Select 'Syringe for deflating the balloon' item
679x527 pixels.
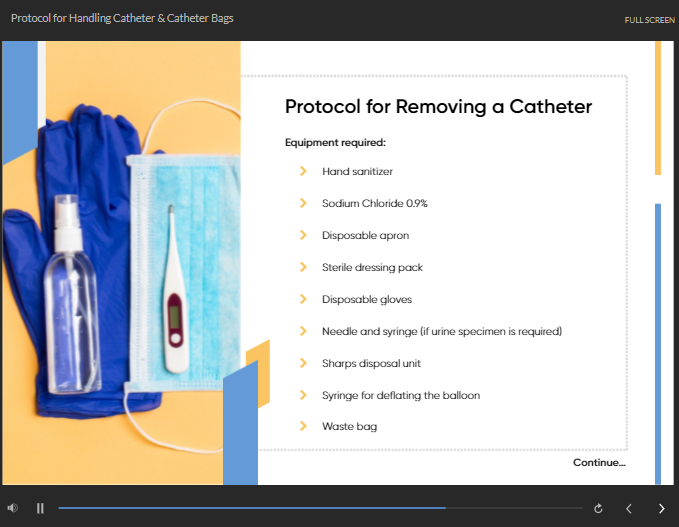point(401,395)
